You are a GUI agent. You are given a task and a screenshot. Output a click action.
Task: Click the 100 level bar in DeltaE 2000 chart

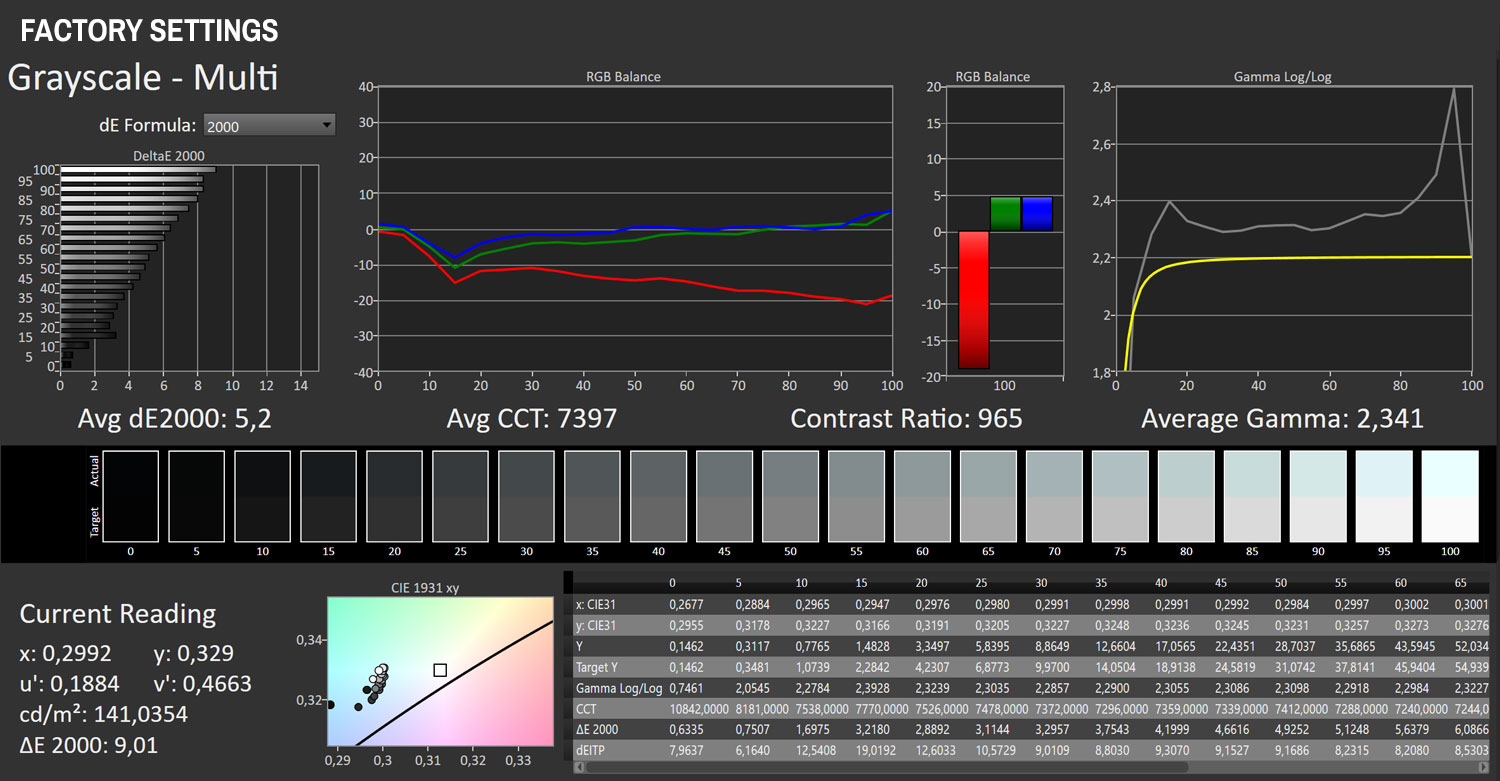click(137, 169)
